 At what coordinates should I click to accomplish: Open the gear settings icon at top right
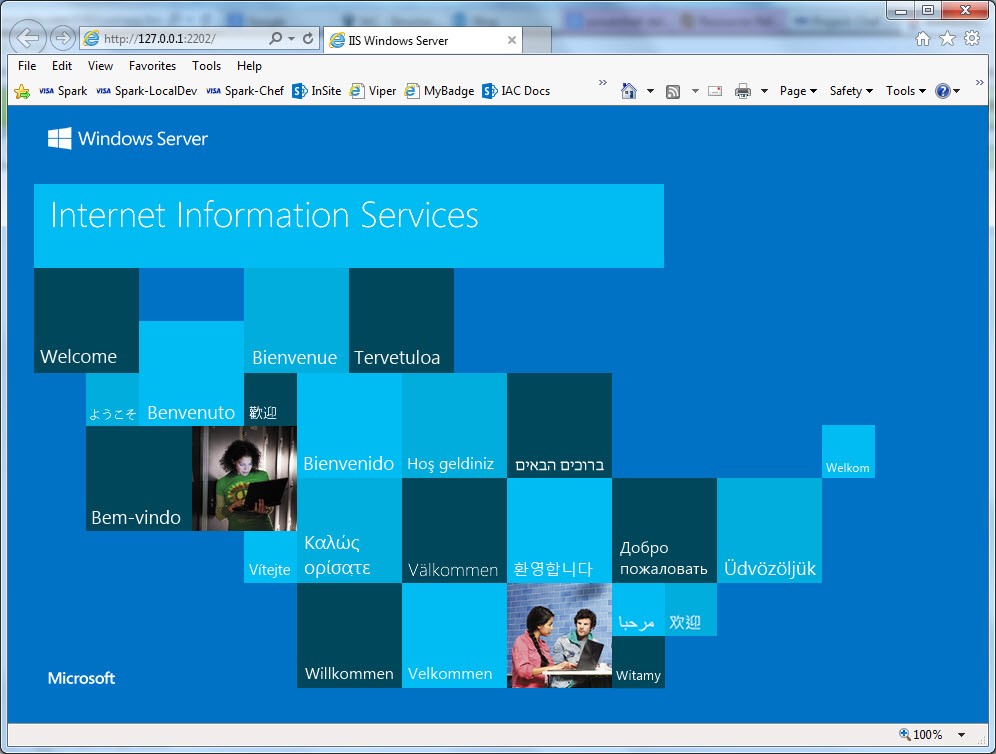point(971,39)
